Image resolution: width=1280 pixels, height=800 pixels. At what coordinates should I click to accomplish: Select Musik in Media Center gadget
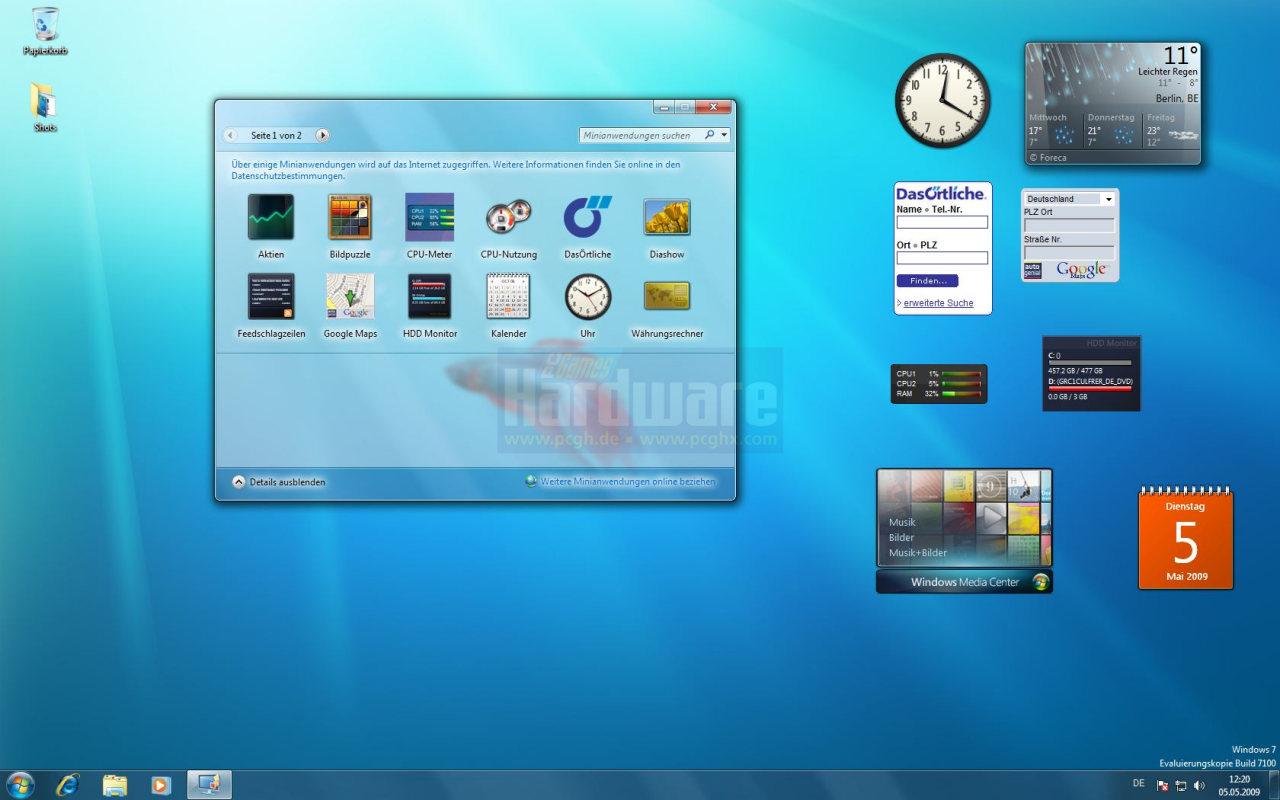coord(902,522)
